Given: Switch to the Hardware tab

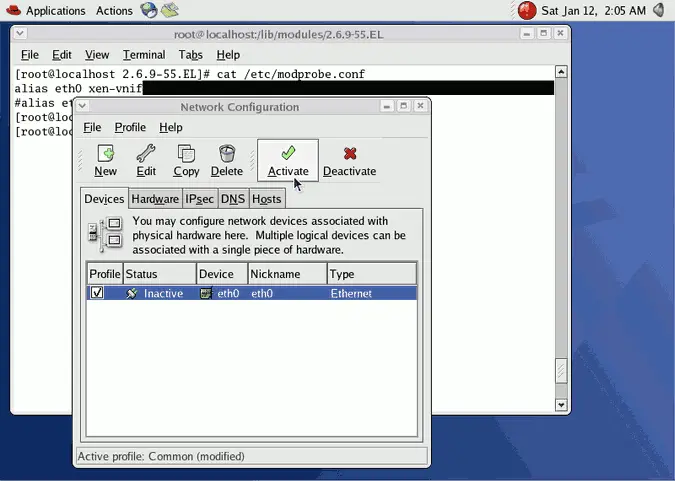Looking at the screenshot, I should [155, 199].
